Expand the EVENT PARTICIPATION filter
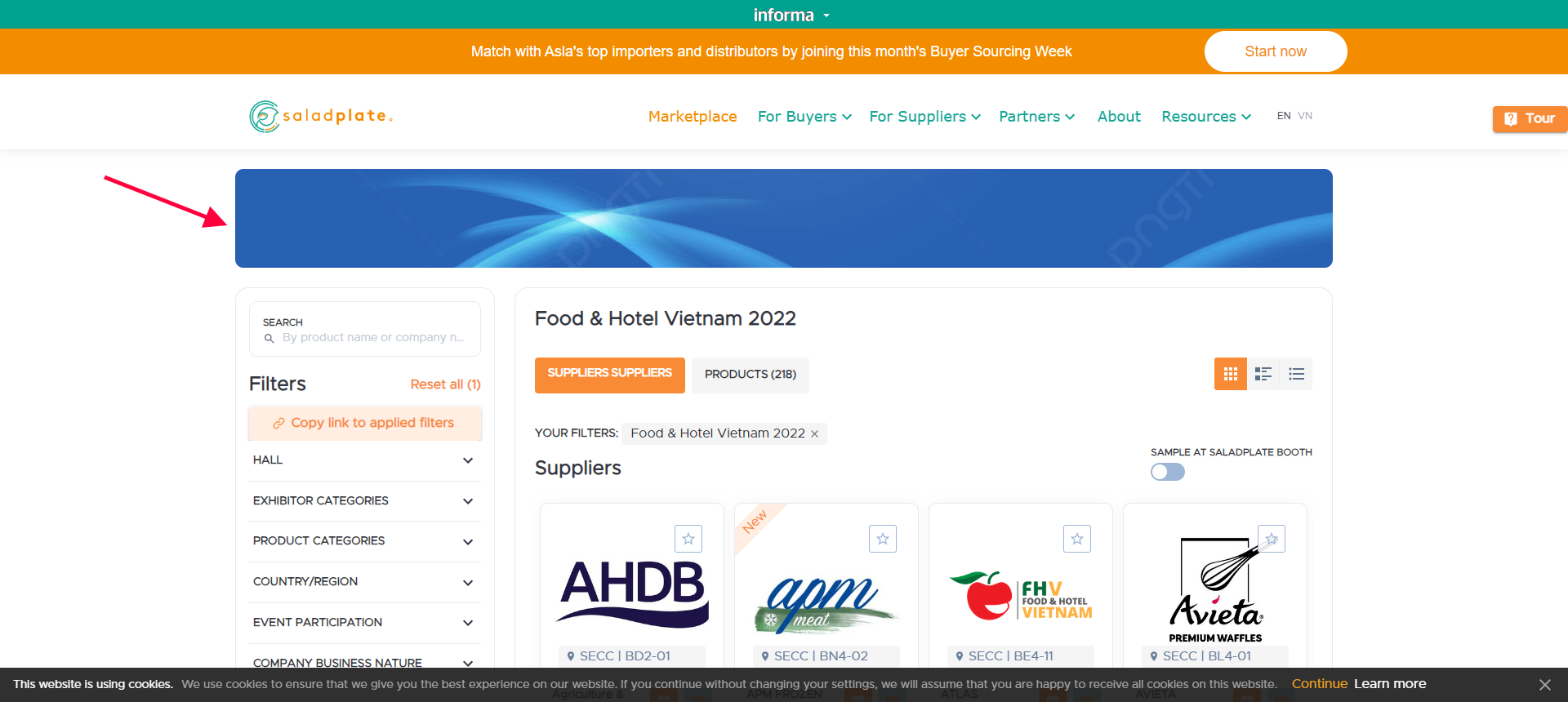 pos(365,623)
